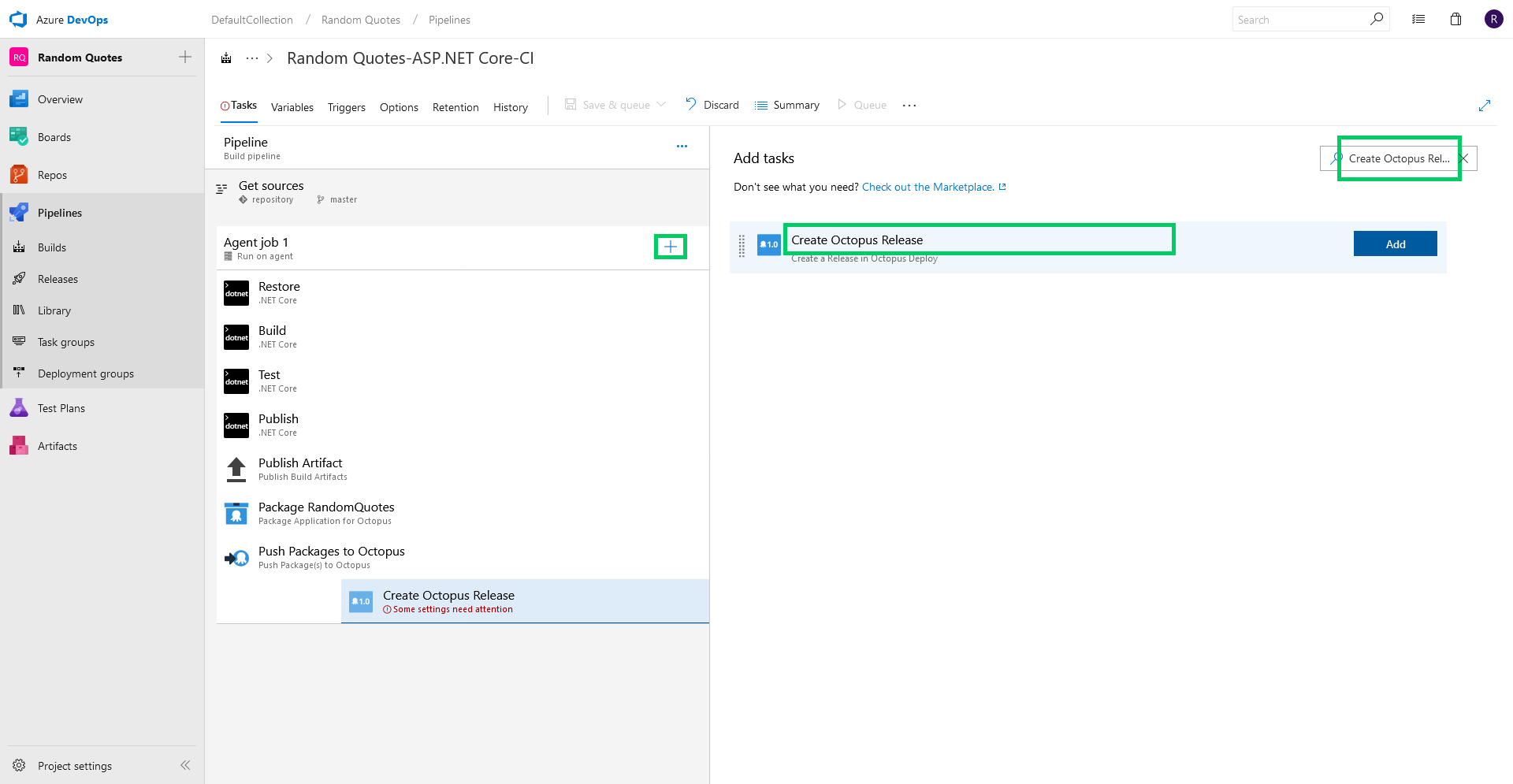
Task: Open the Repos hub icon
Action: 19,175
